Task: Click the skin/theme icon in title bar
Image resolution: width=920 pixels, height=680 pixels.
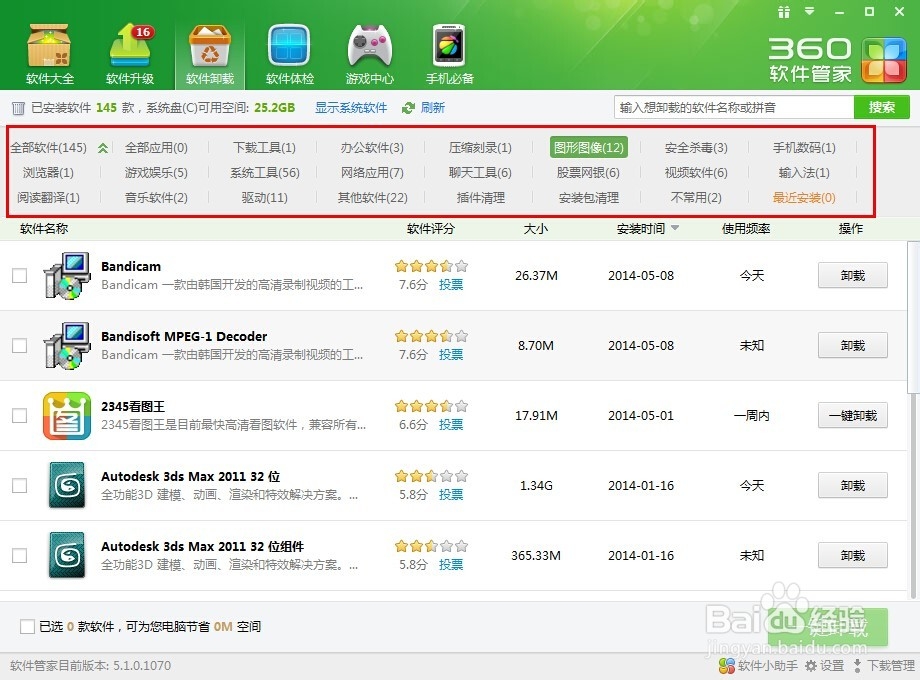Action: (784, 12)
